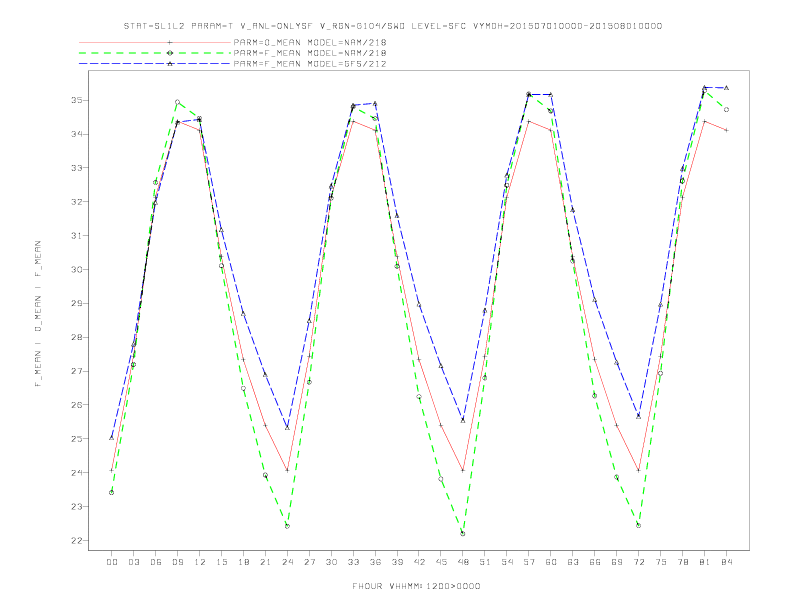
Task: Click y-axis tick label 34
Action: click(76, 134)
